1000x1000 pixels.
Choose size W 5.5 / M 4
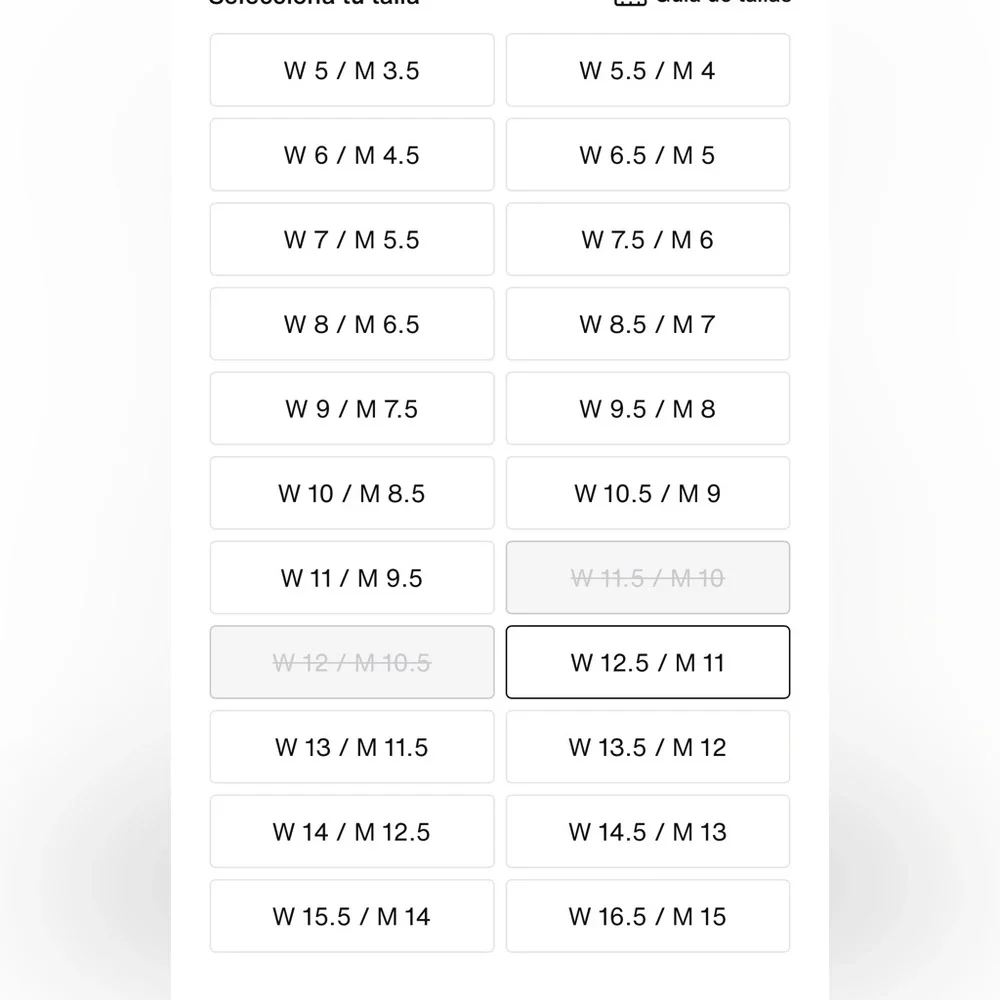[x=648, y=71]
